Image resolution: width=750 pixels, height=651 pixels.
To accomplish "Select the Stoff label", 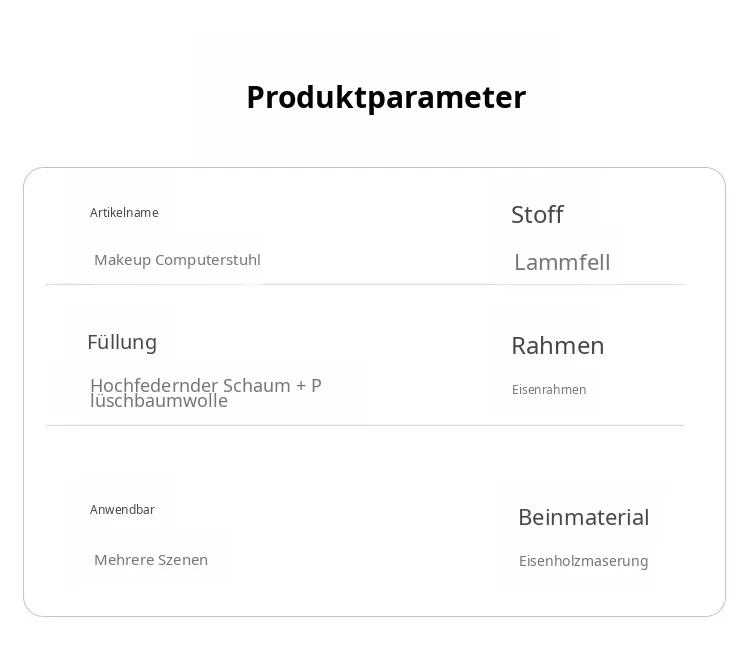I will [x=537, y=214].
